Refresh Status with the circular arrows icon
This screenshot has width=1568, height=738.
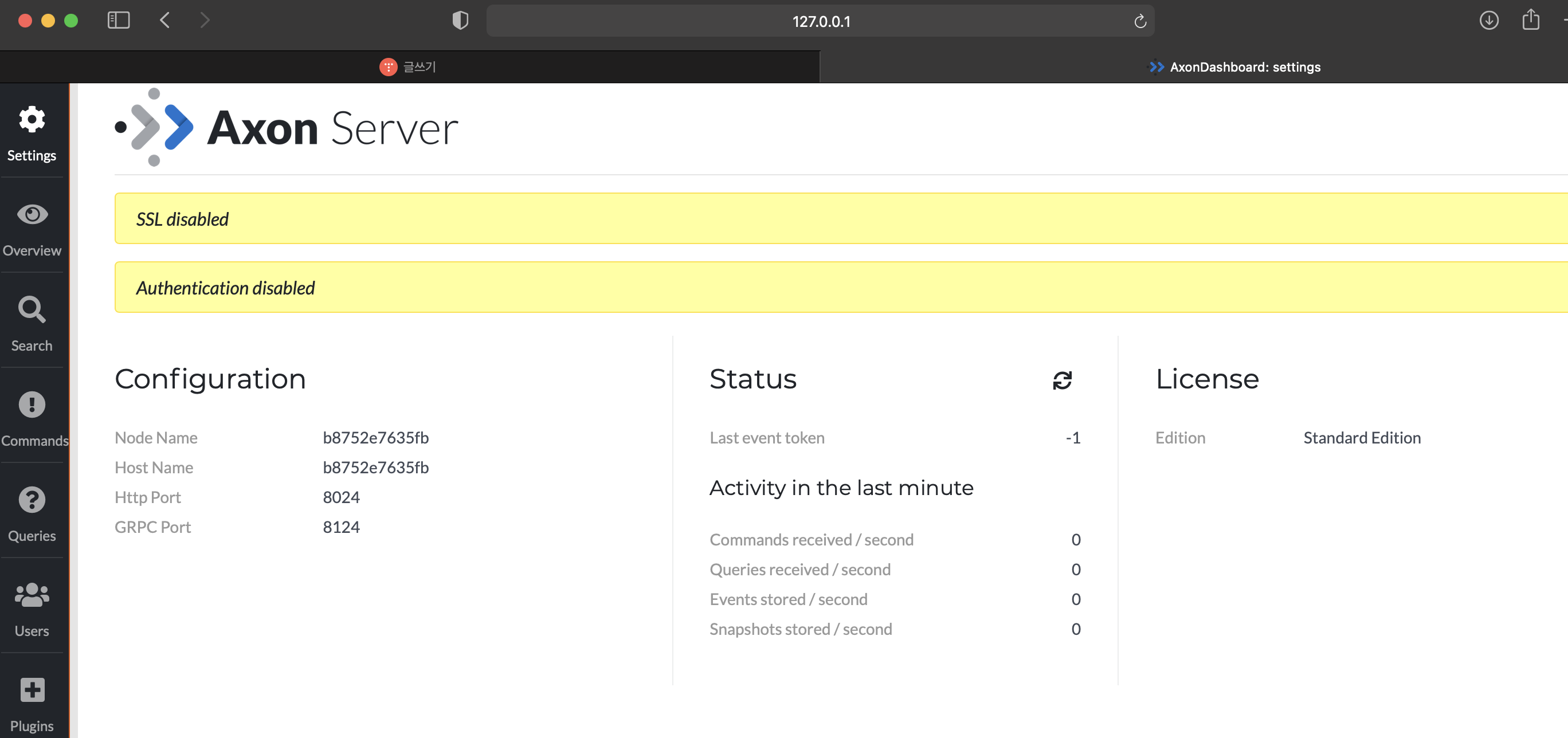point(1062,380)
